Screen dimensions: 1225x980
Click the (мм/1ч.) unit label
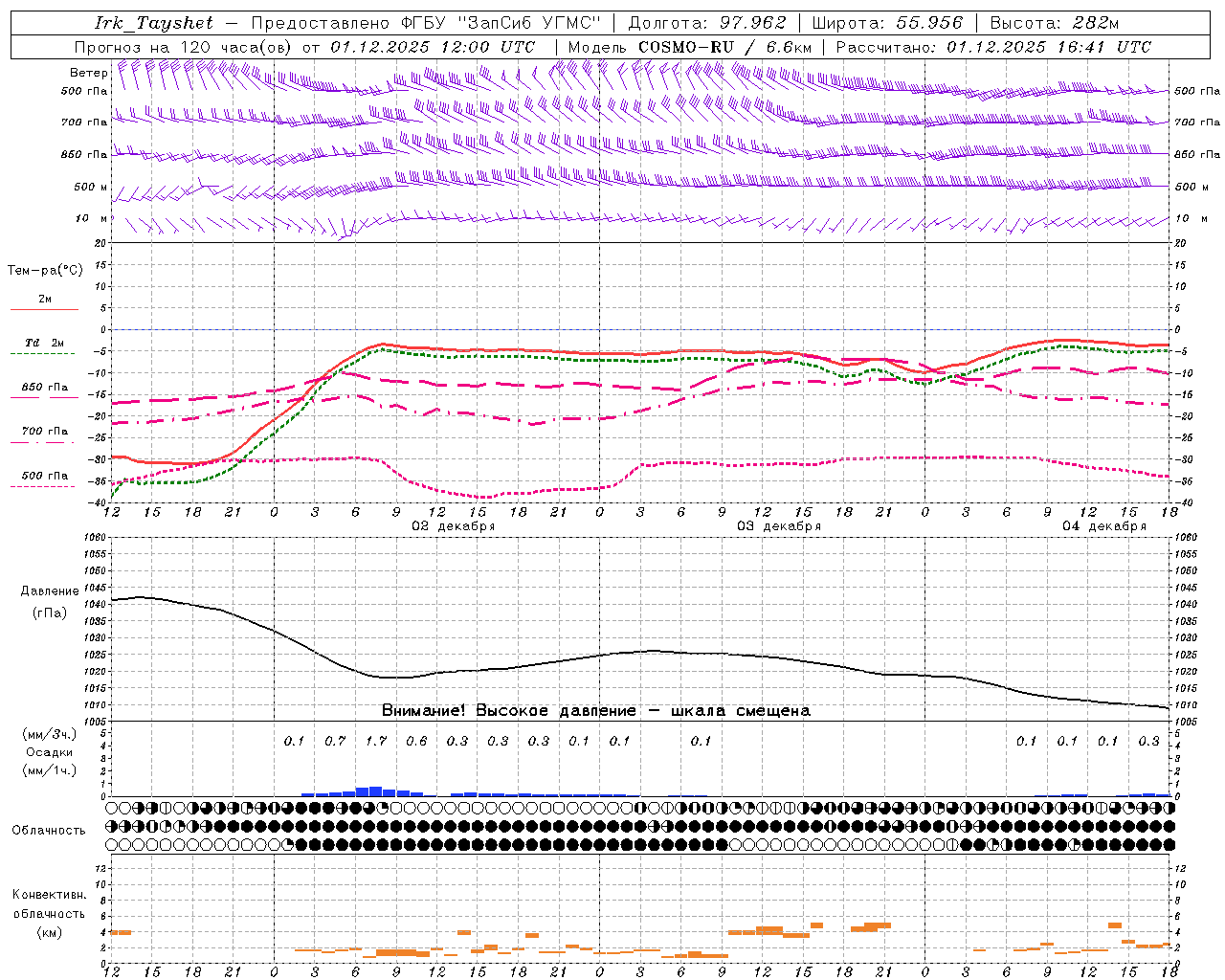coord(50,770)
